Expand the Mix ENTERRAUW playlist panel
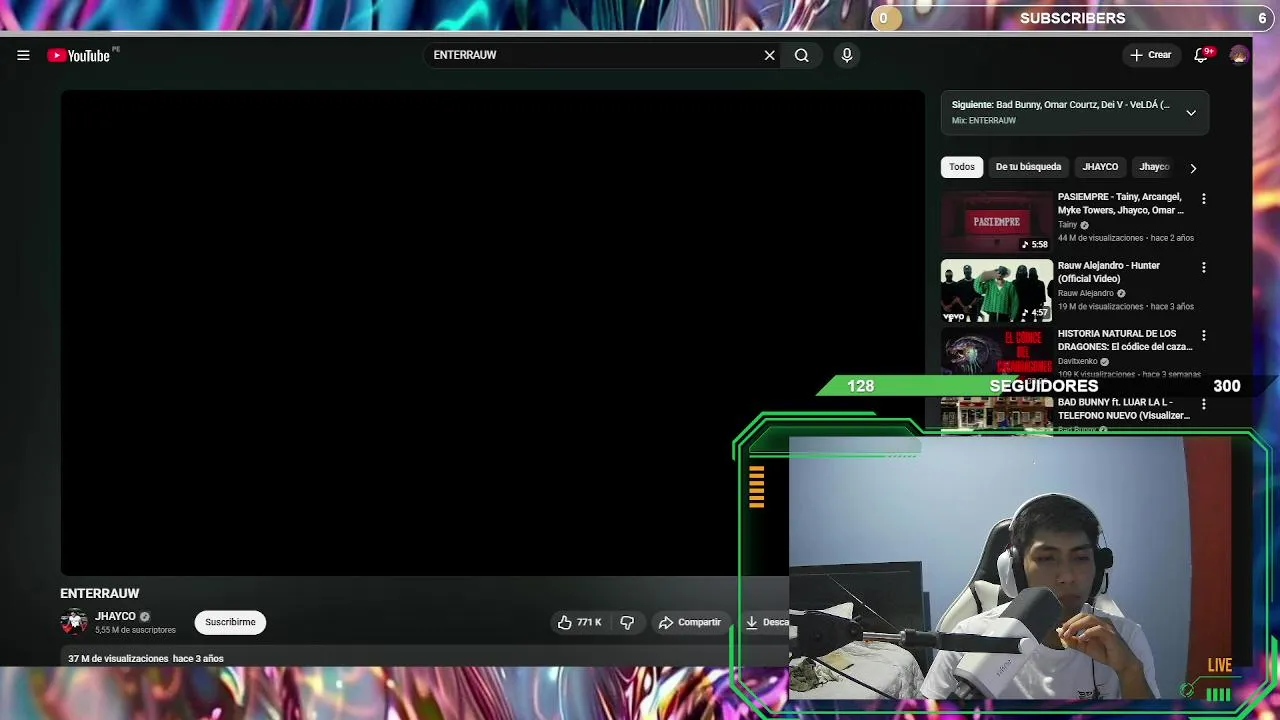The width and height of the screenshot is (1280, 720). [1191, 113]
